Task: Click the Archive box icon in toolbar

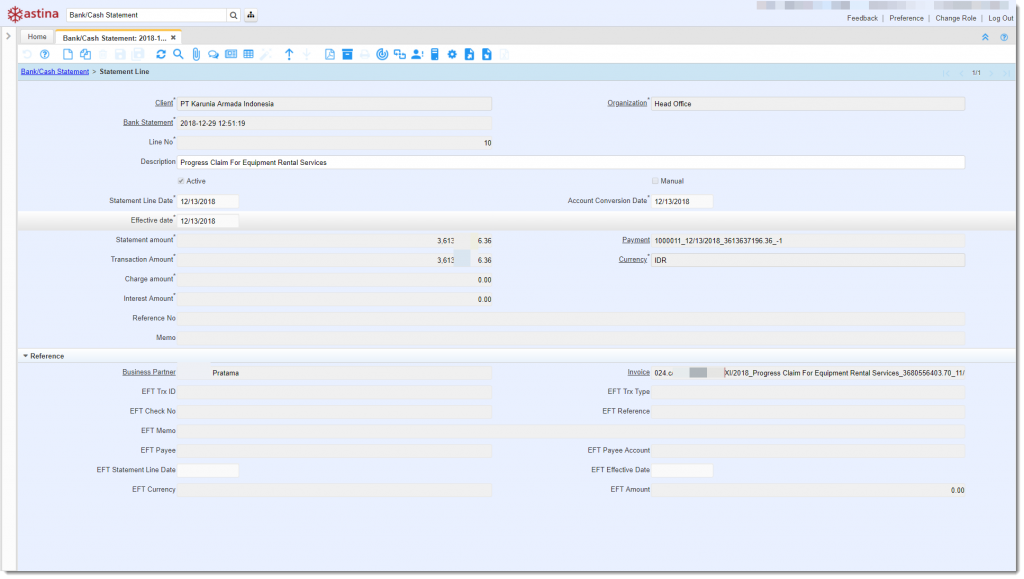Action: 347,54
